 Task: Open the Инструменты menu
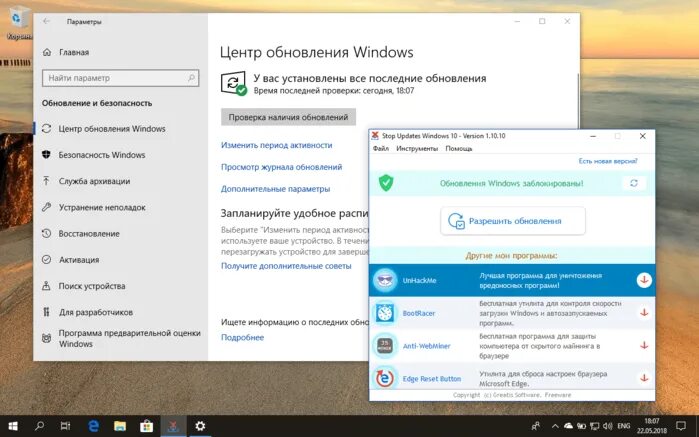pyautogui.click(x=417, y=148)
